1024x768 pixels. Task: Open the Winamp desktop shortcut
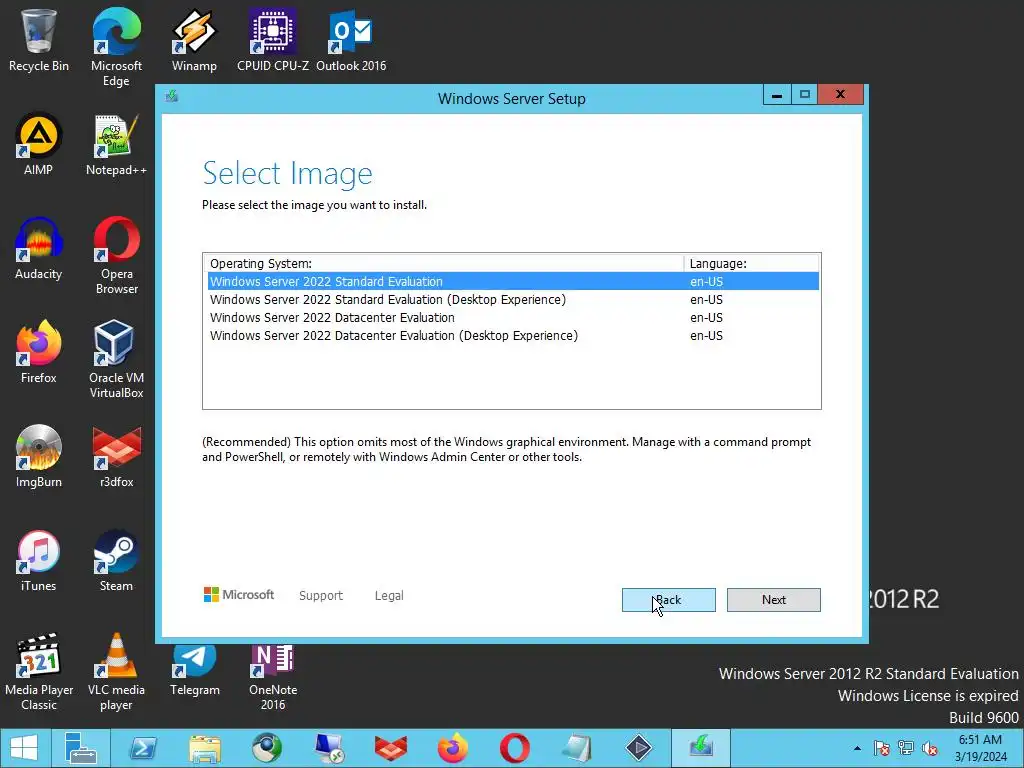click(x=194, y=40)
